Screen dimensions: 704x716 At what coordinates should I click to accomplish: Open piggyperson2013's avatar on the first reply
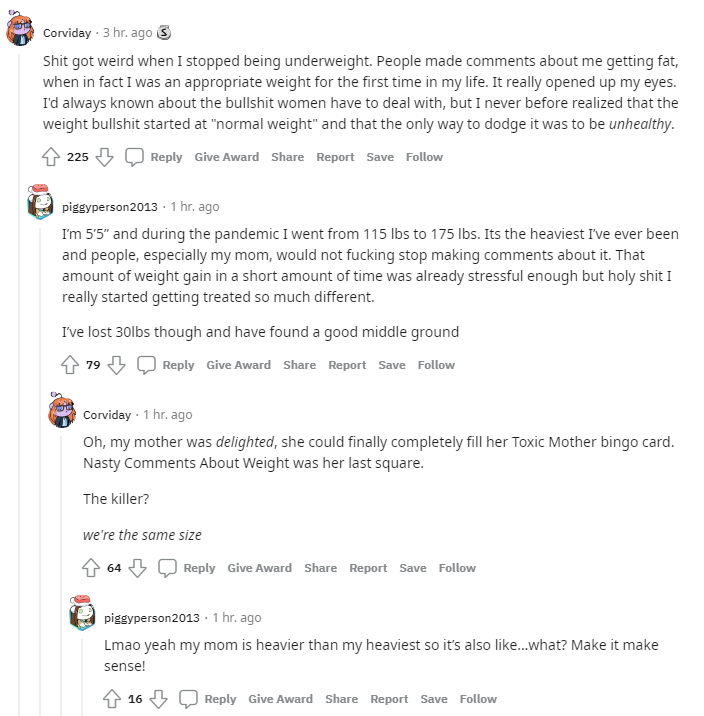point(40,202)
